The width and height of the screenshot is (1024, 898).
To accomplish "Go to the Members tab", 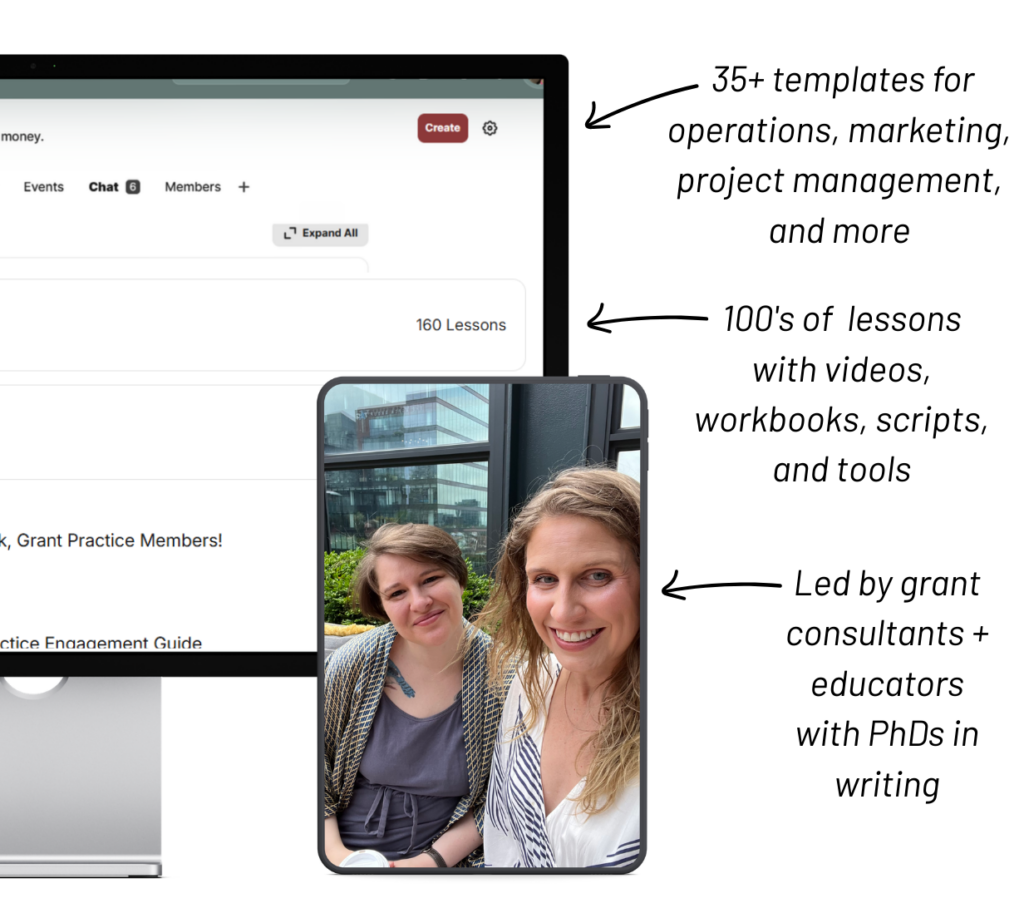I will [x=192, y=187].
